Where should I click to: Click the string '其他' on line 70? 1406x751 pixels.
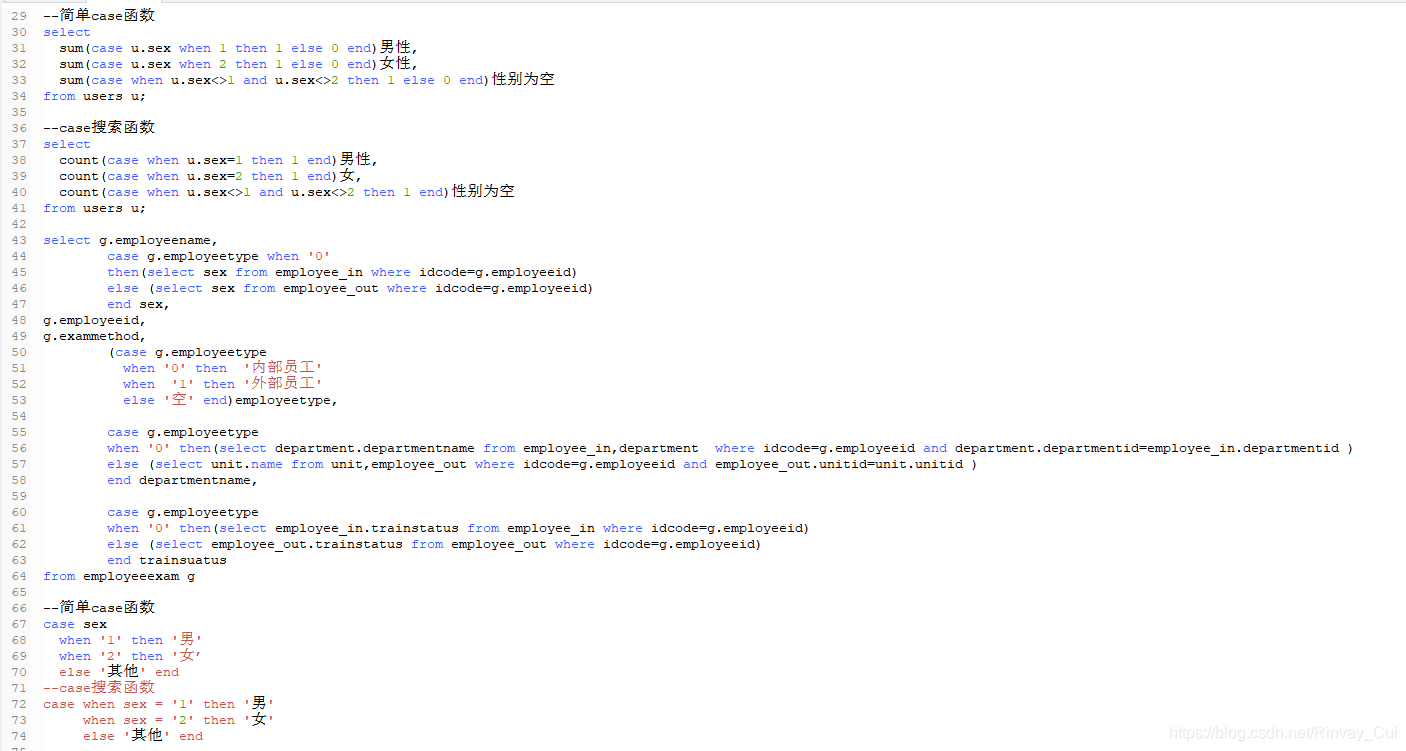click(x=123, y=672)
